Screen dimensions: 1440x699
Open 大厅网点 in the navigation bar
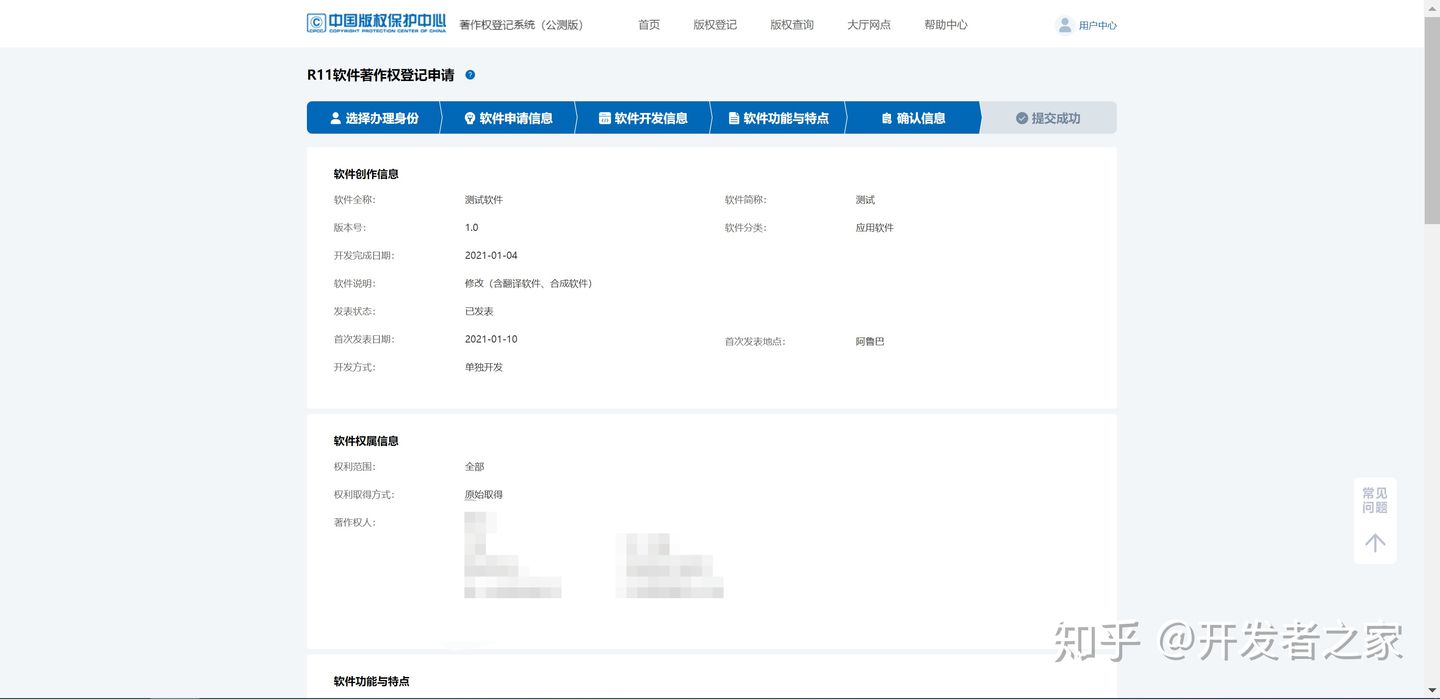(x=869, y=25)
